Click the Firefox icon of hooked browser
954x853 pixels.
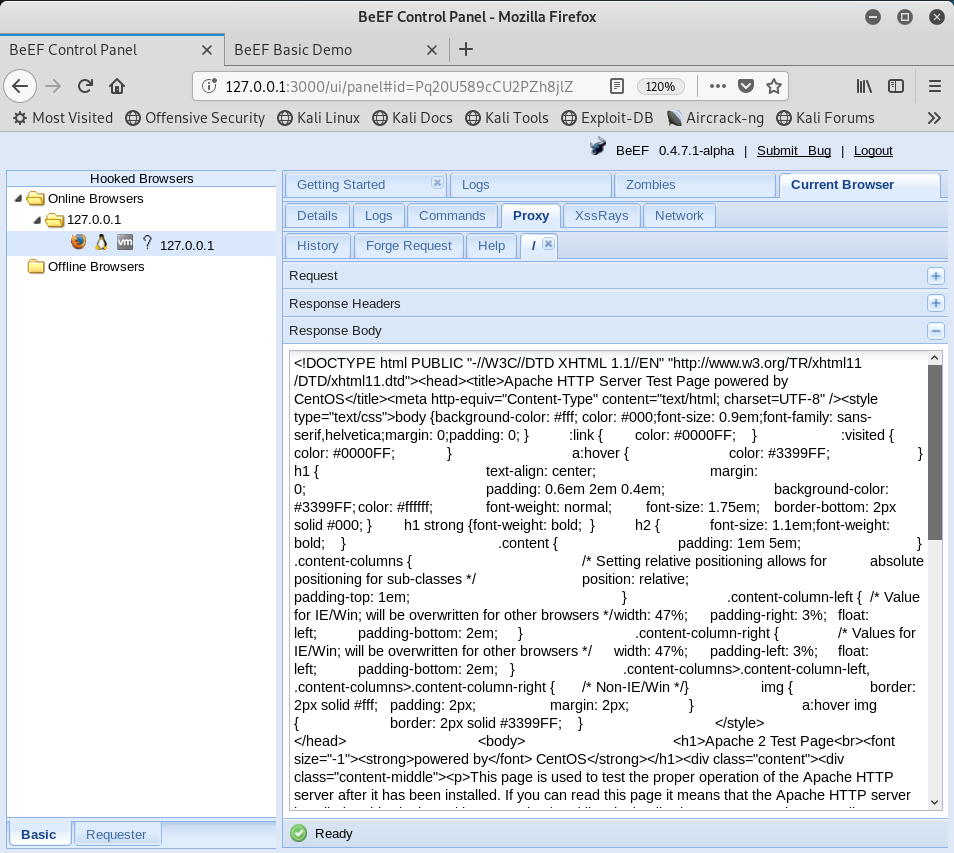click(x=78, y=242)
